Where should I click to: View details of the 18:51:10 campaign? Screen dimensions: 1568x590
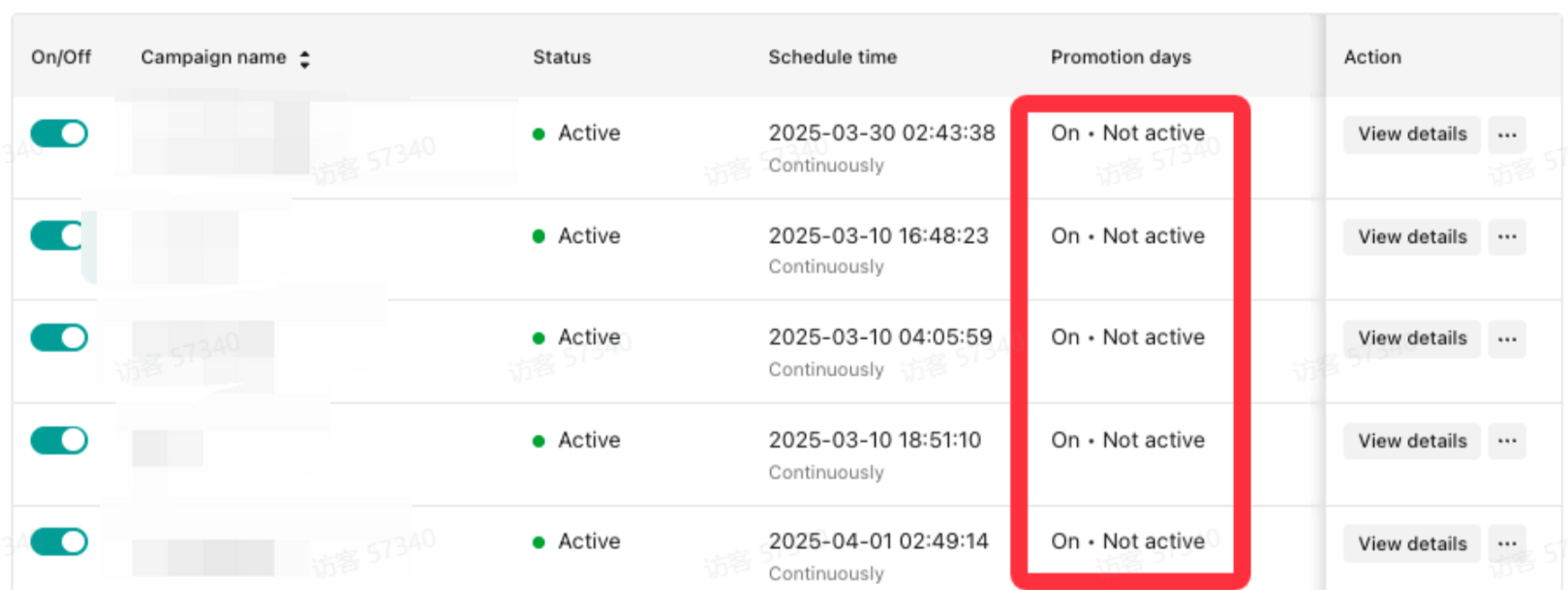click(x=1411, y=441)
